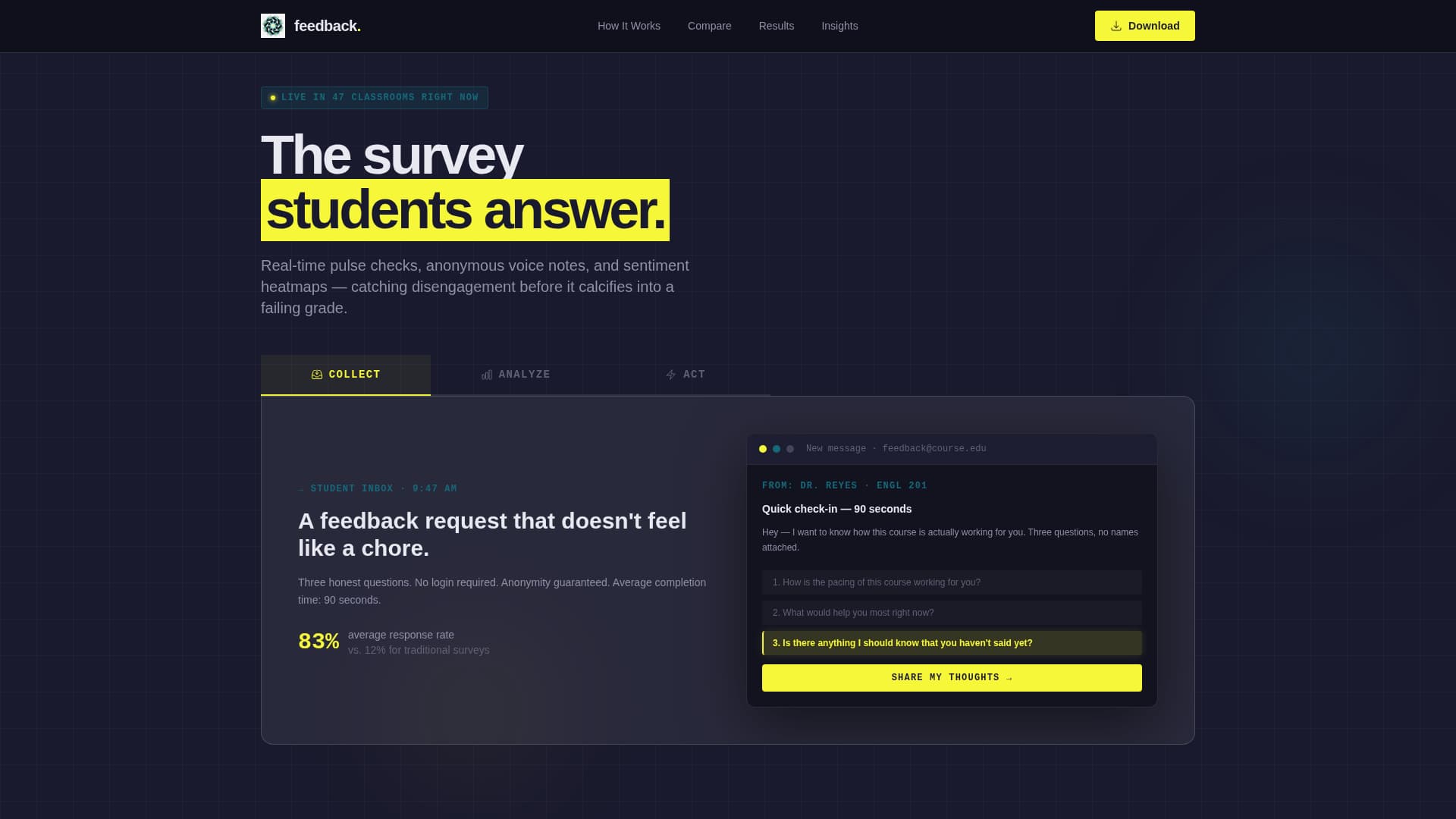
Task: Click 'A feedback request' heading
Action: tap(492, 535)
